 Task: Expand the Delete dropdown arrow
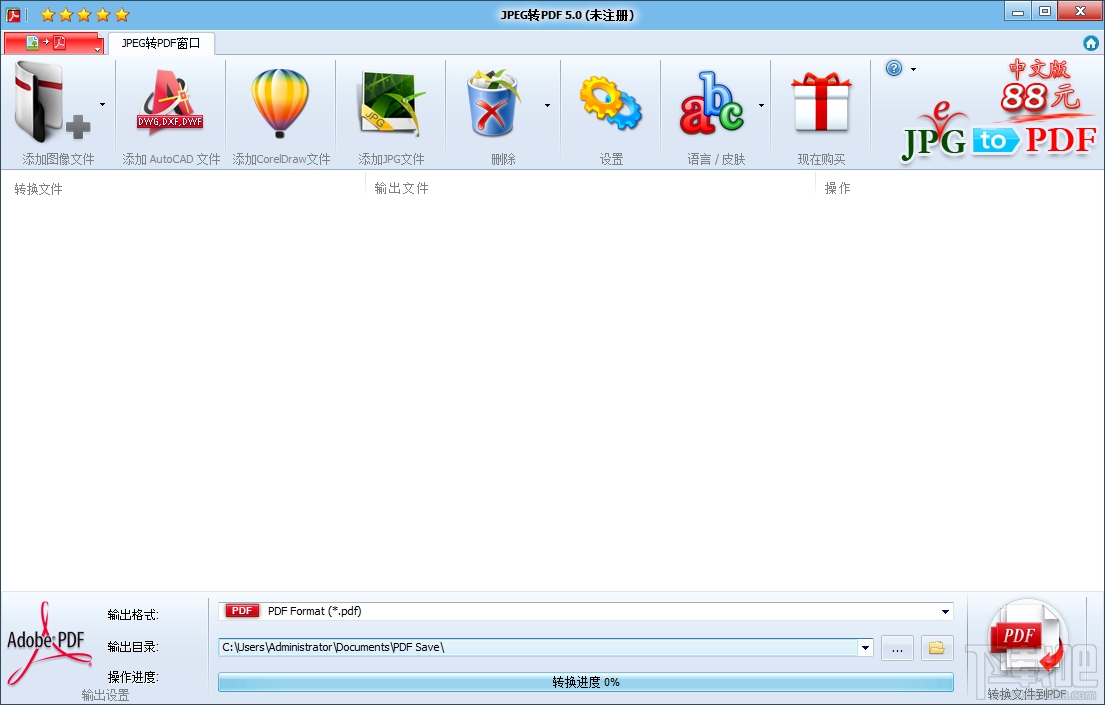(548, 106)
